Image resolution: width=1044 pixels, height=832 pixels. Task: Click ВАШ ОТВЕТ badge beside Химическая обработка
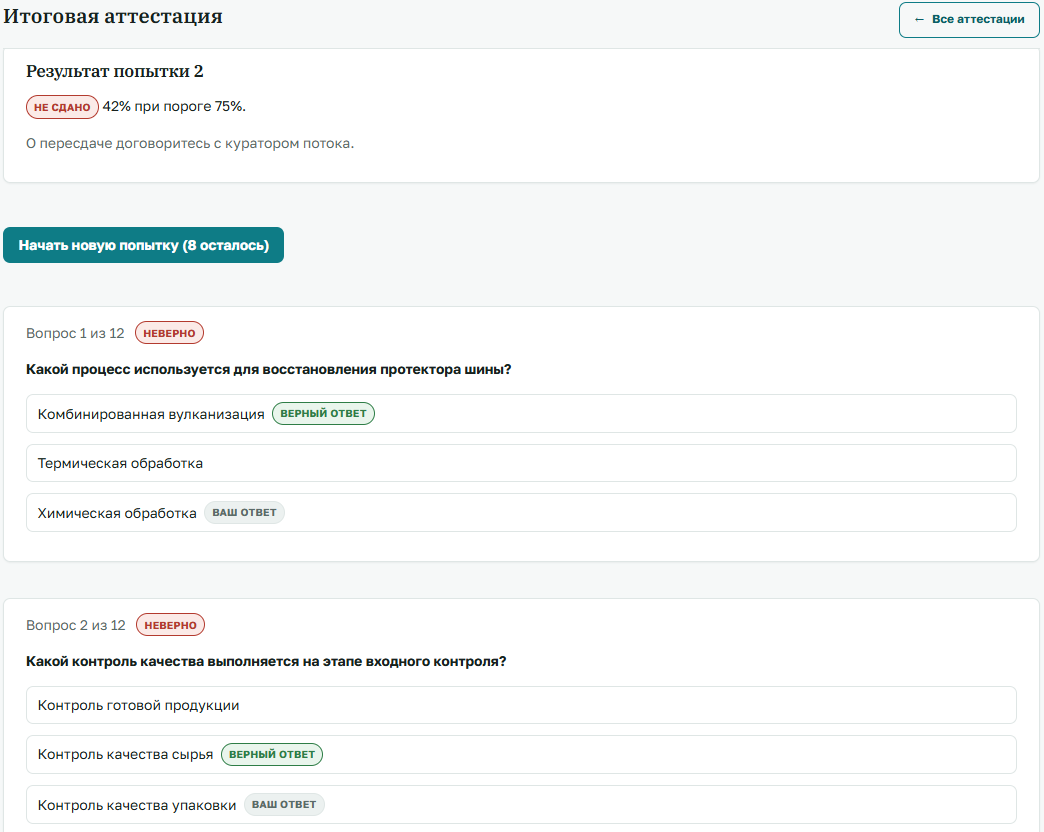coord(244,513)
